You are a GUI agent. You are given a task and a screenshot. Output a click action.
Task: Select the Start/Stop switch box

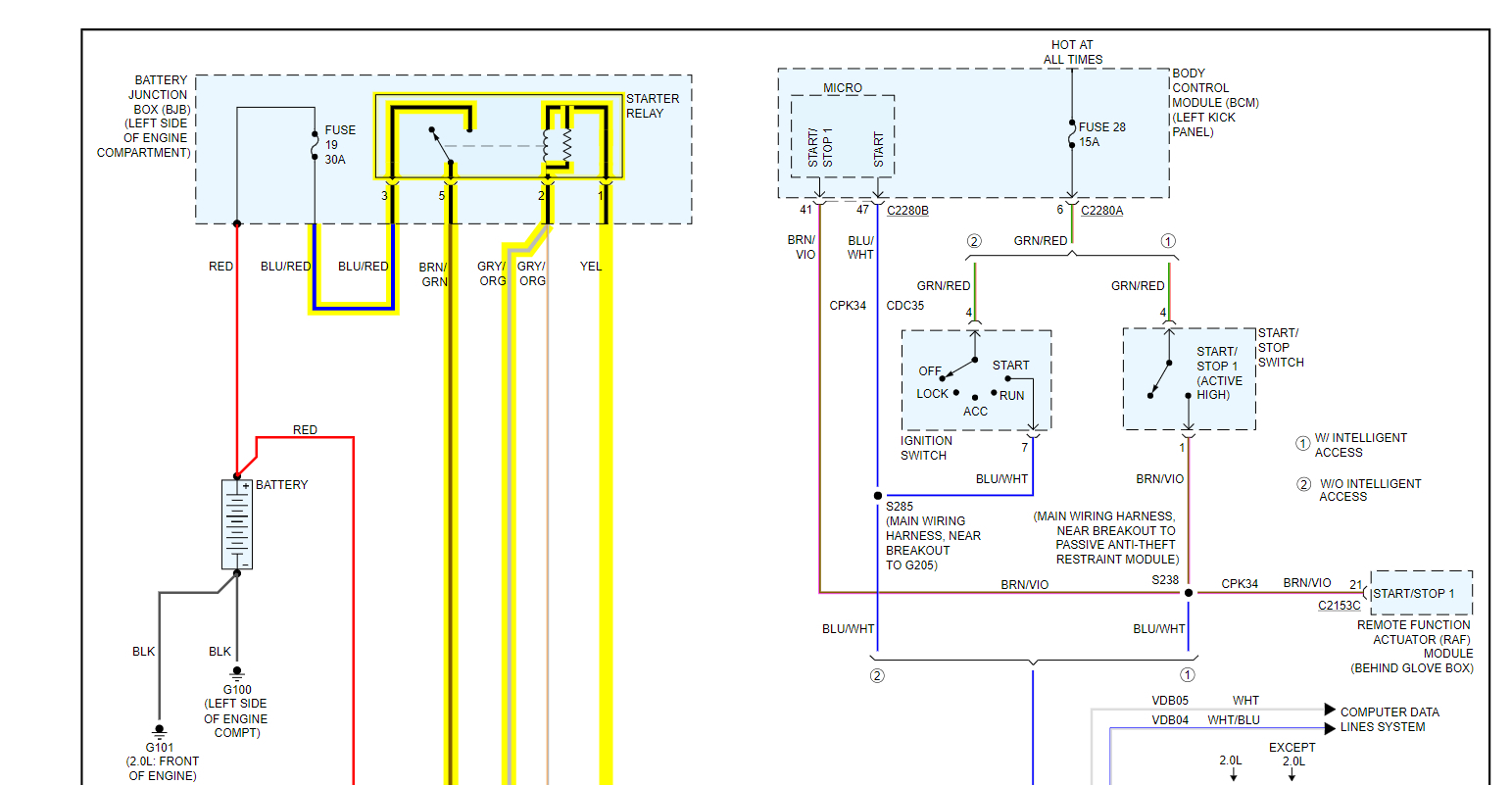pos(1190,379)
